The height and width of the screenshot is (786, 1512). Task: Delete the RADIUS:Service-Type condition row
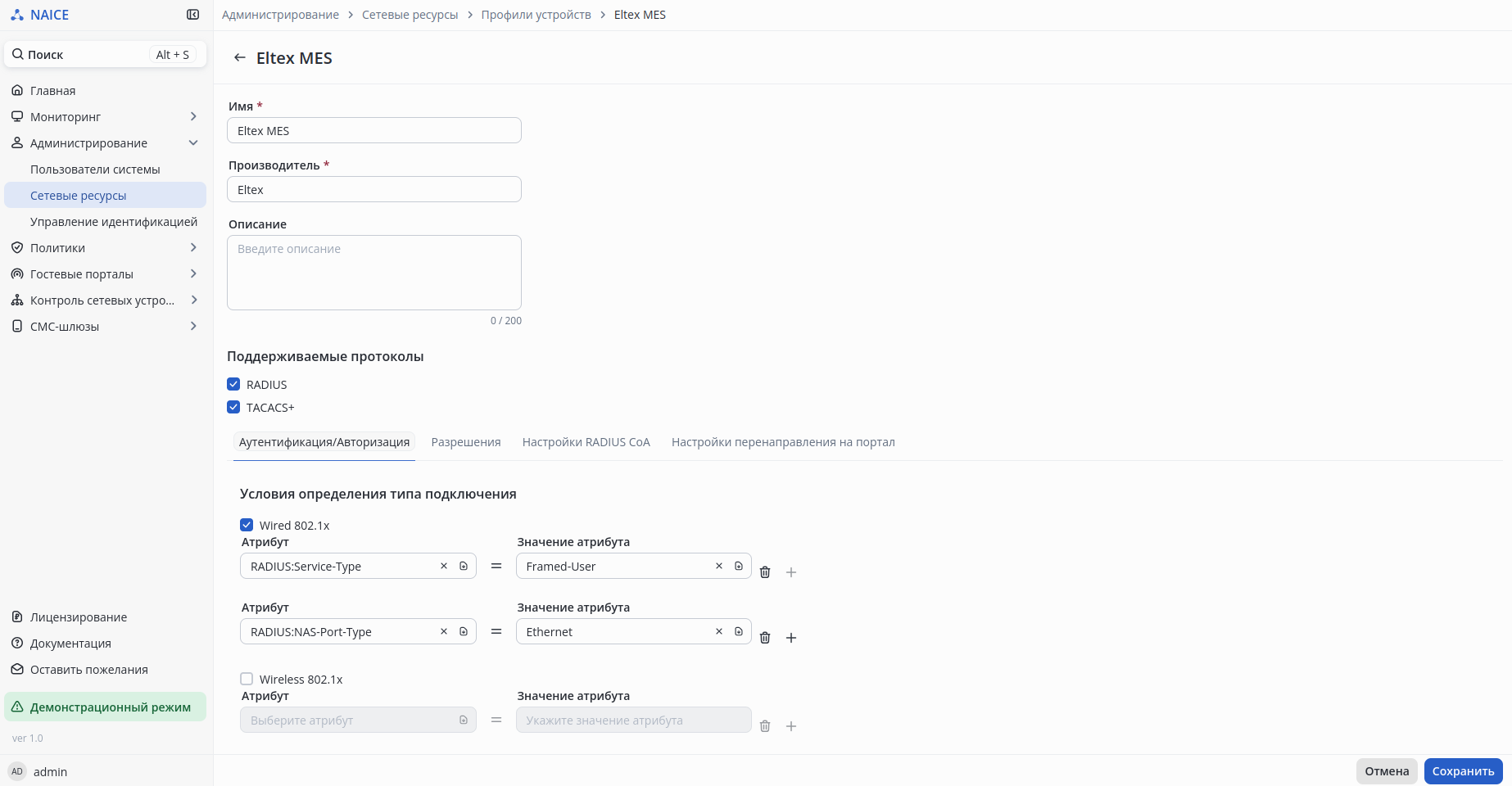click(765, 572)
